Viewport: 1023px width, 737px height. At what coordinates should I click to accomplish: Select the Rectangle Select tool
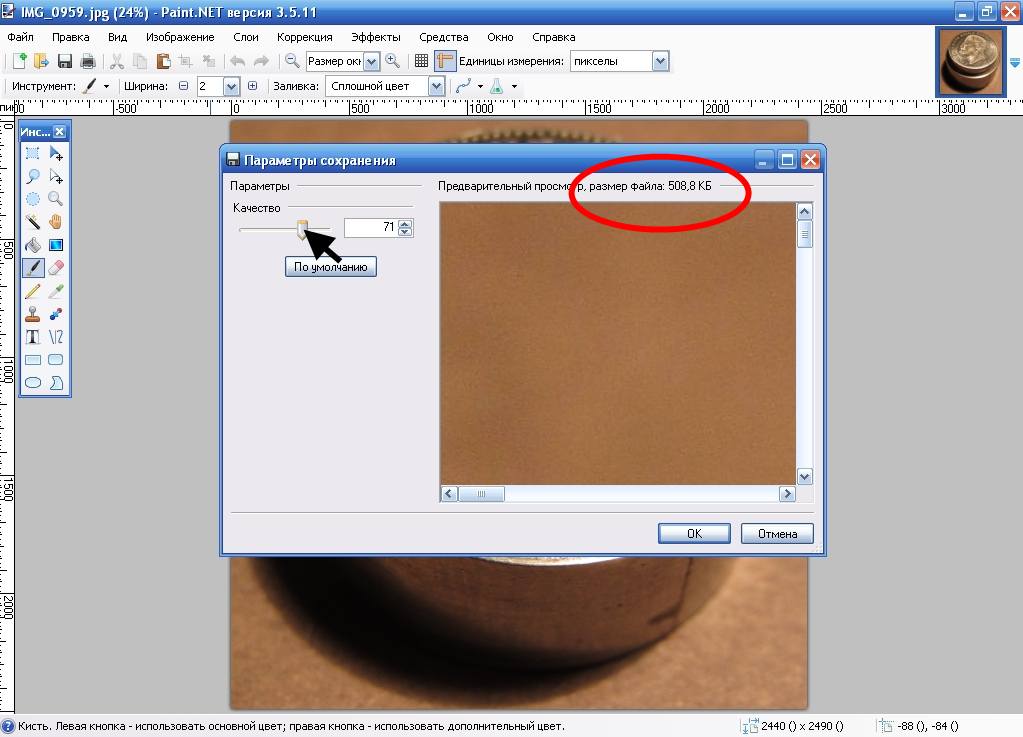point(33,154)
